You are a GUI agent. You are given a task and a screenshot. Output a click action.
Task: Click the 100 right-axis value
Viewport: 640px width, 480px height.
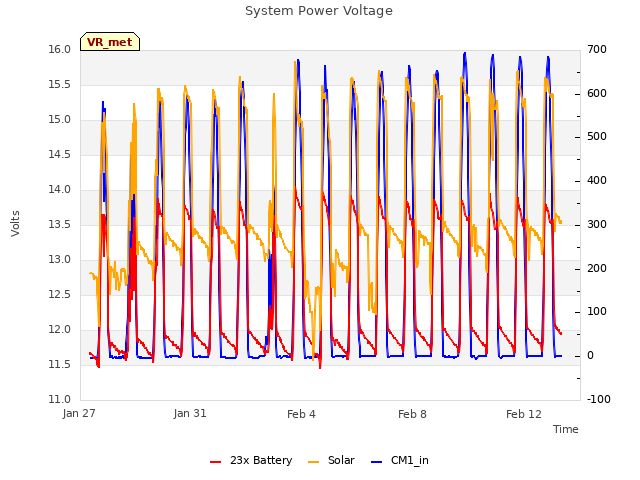[x=597, y=312]
